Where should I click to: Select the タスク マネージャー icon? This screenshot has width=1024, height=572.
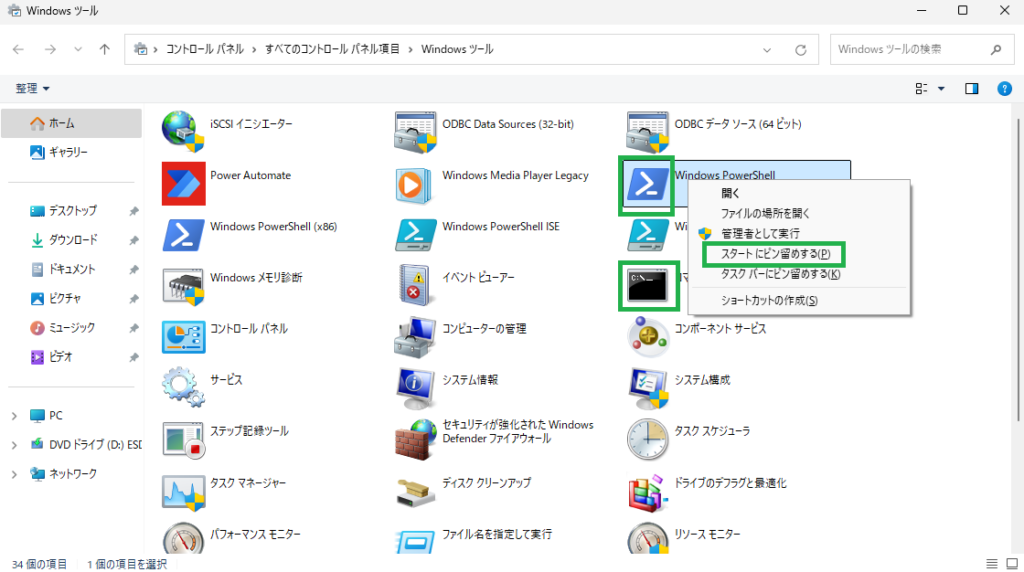click(x=184, y=492)
